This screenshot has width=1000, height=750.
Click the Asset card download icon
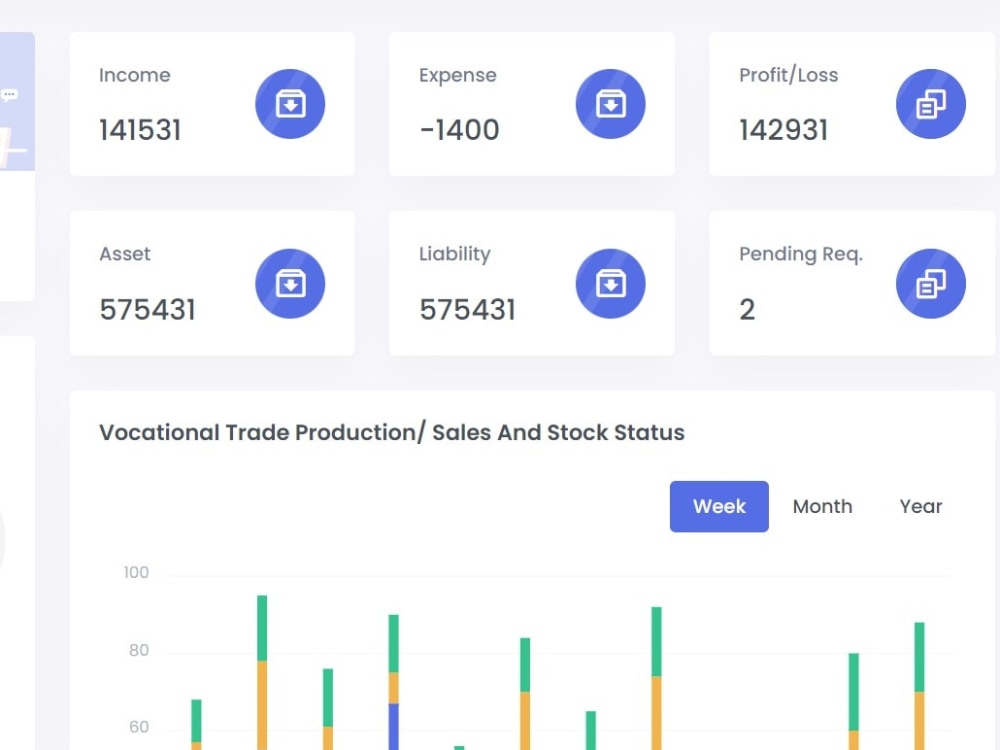click(290, 283)
